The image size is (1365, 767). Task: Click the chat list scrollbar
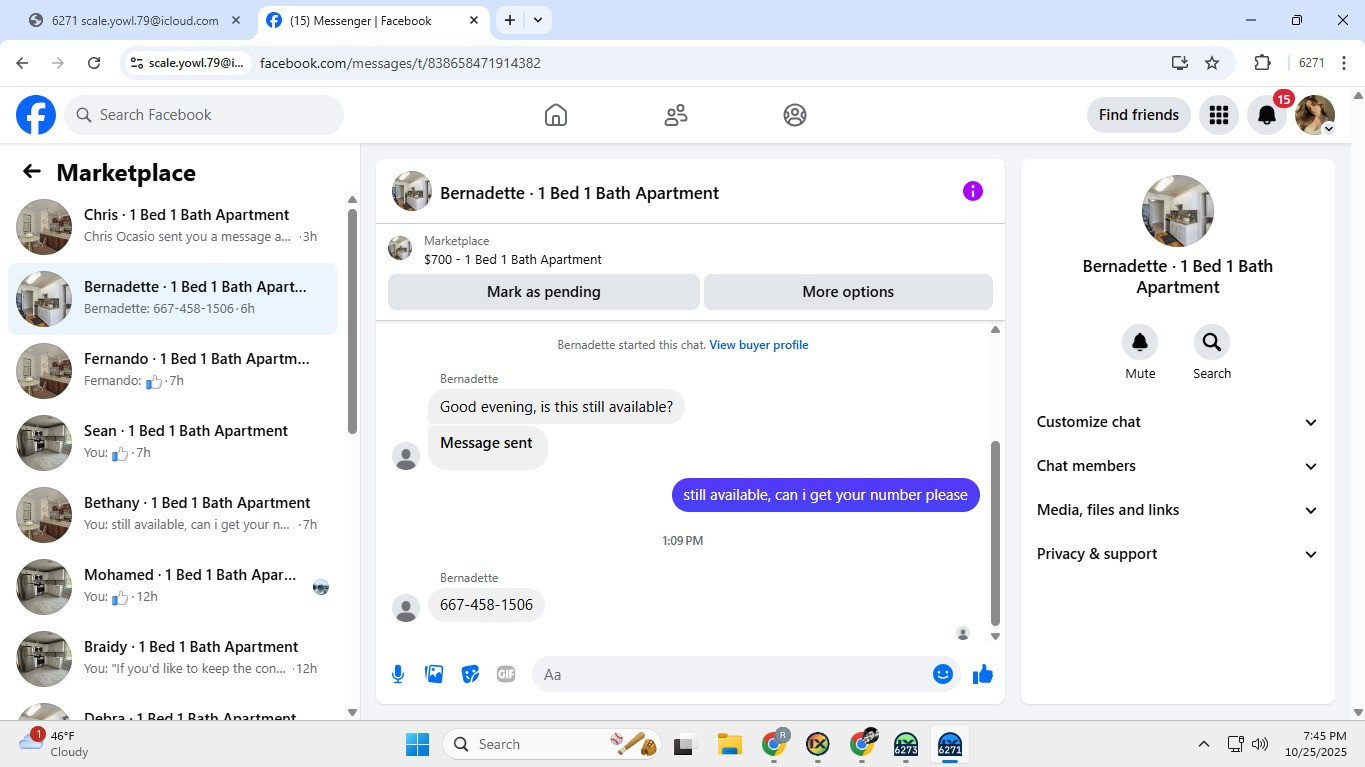pyautogui.click(x=352, y=320)
